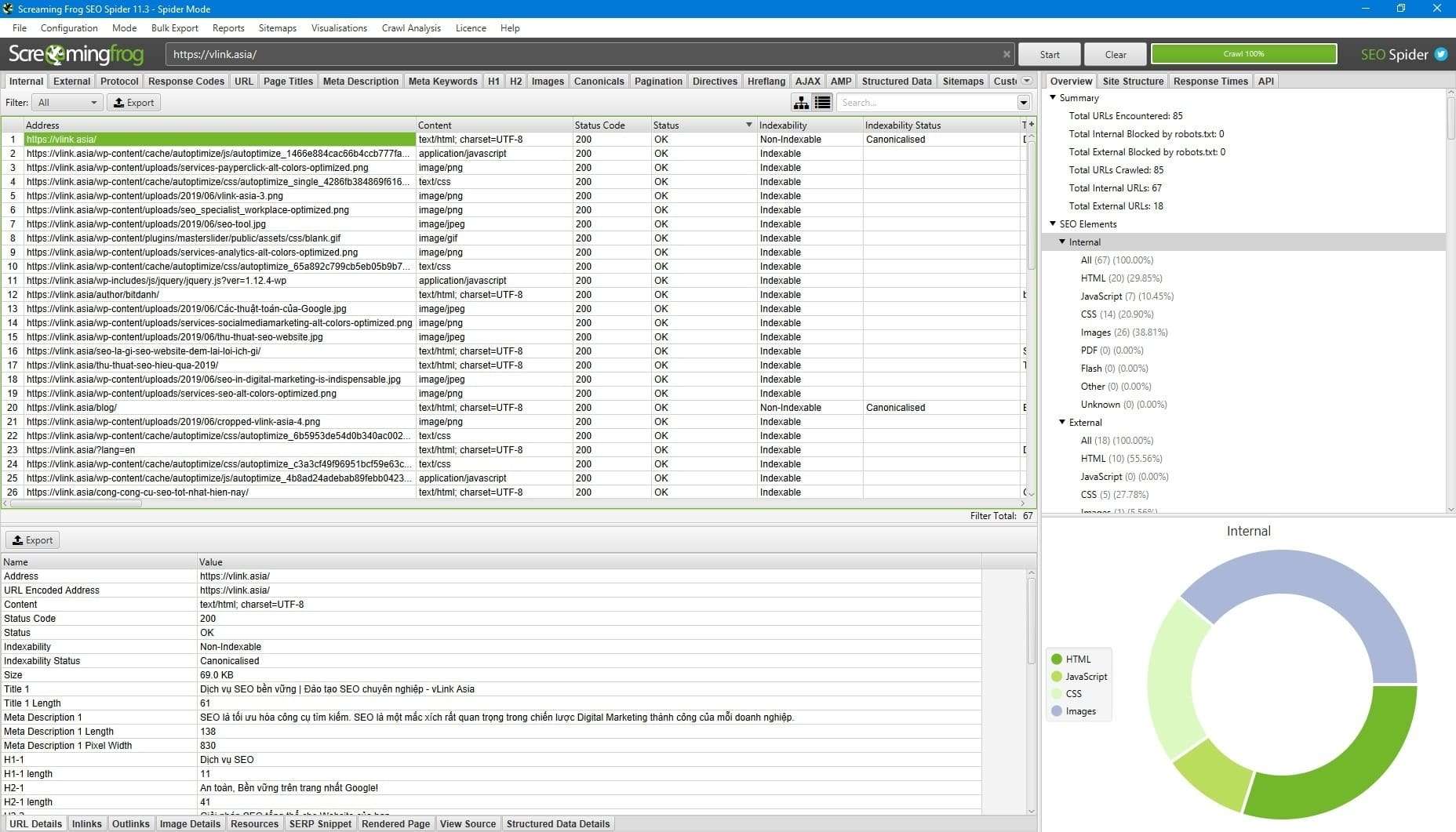Collapse the Summary section
1456x832 pixels.
point(1053,98)
